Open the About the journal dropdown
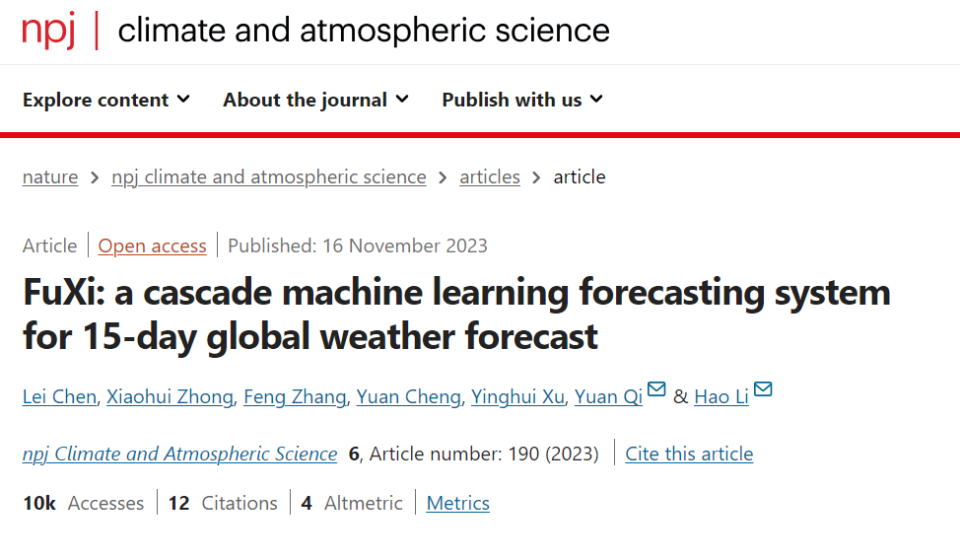960x560 pixels. click(316, 100)
